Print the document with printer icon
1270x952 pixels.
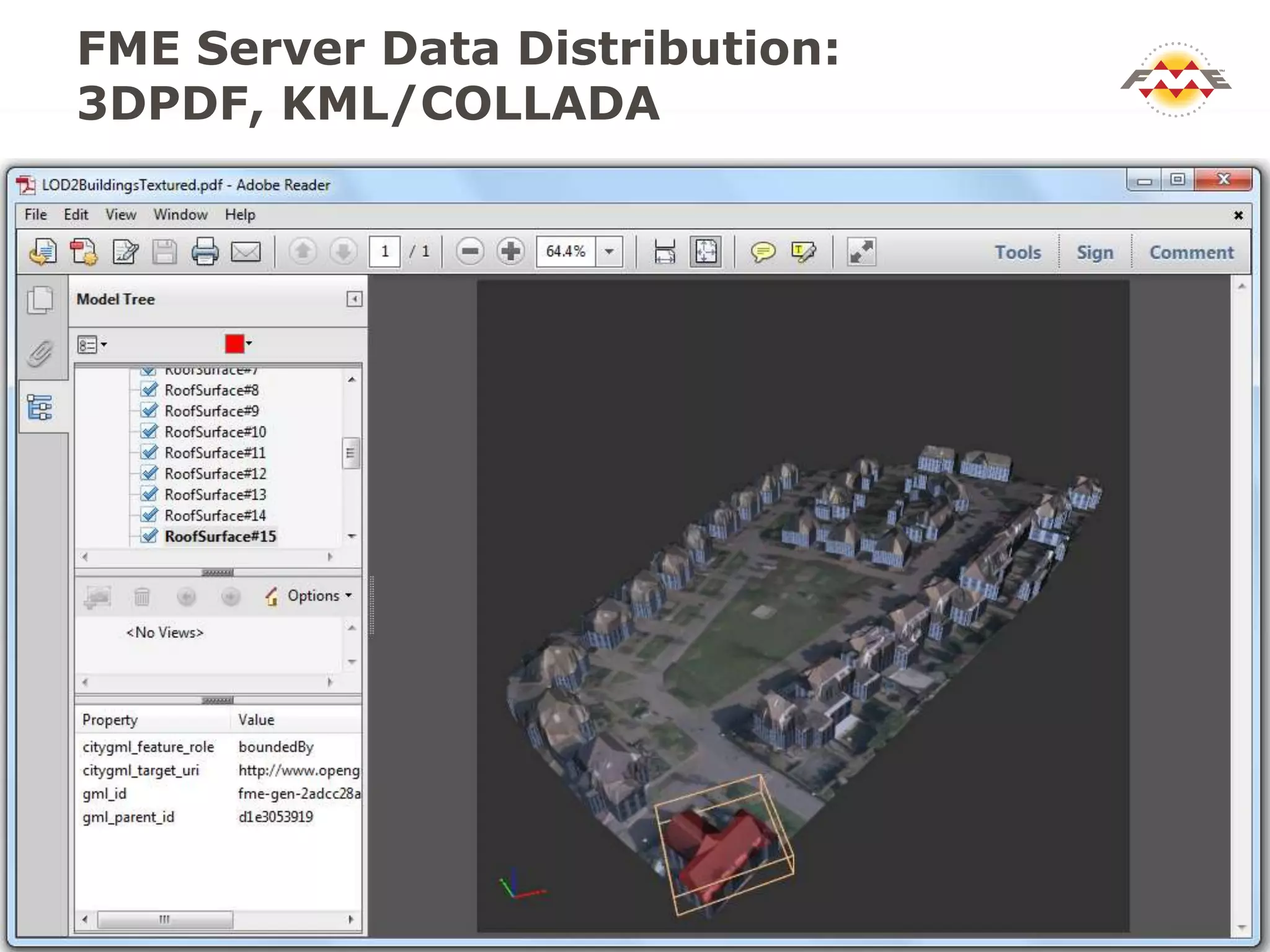[x=205, y=252]
